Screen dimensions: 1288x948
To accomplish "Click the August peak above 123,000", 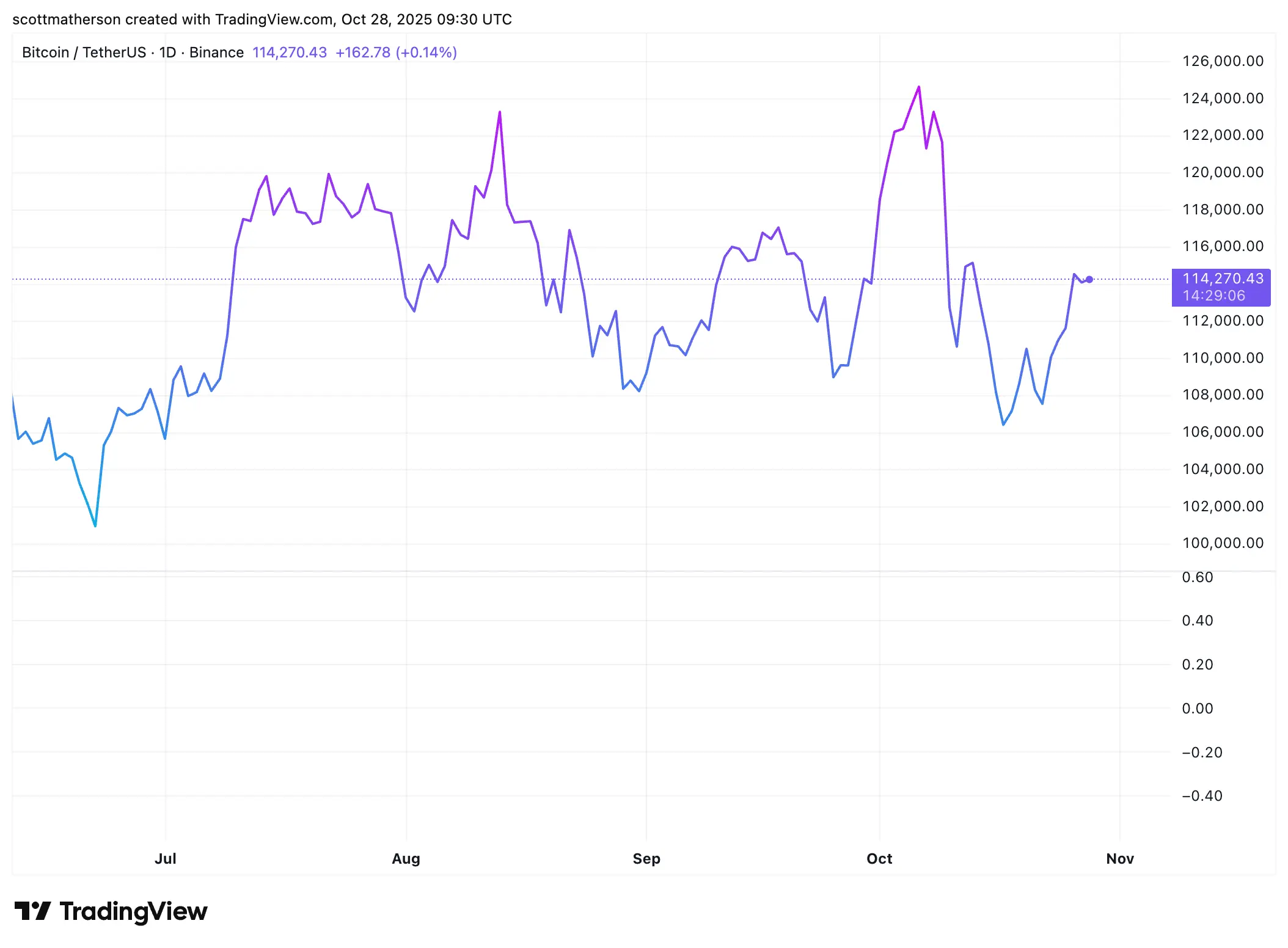I will 500,111.
